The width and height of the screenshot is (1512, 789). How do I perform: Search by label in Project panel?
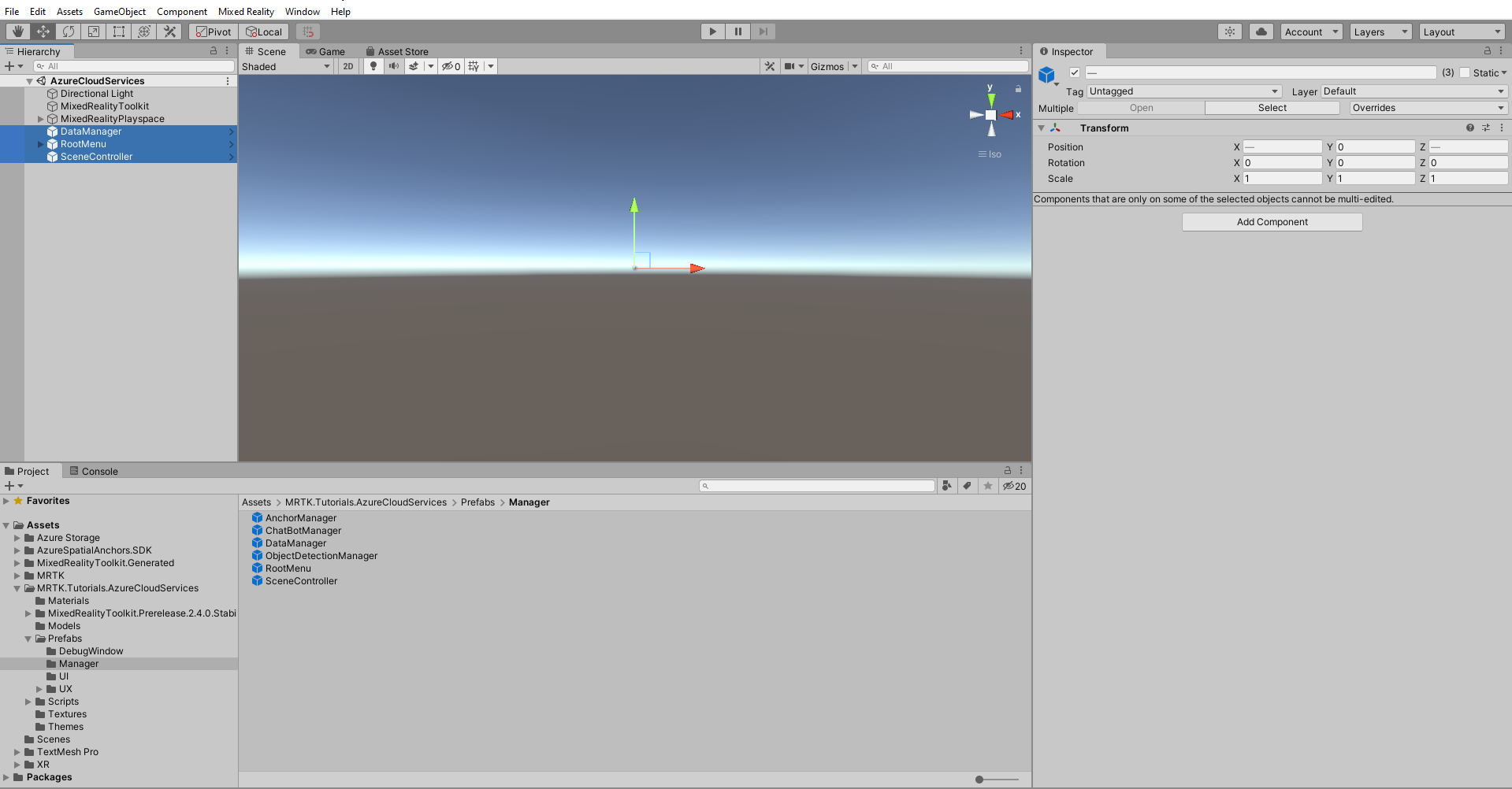click(x=967, y=486)
